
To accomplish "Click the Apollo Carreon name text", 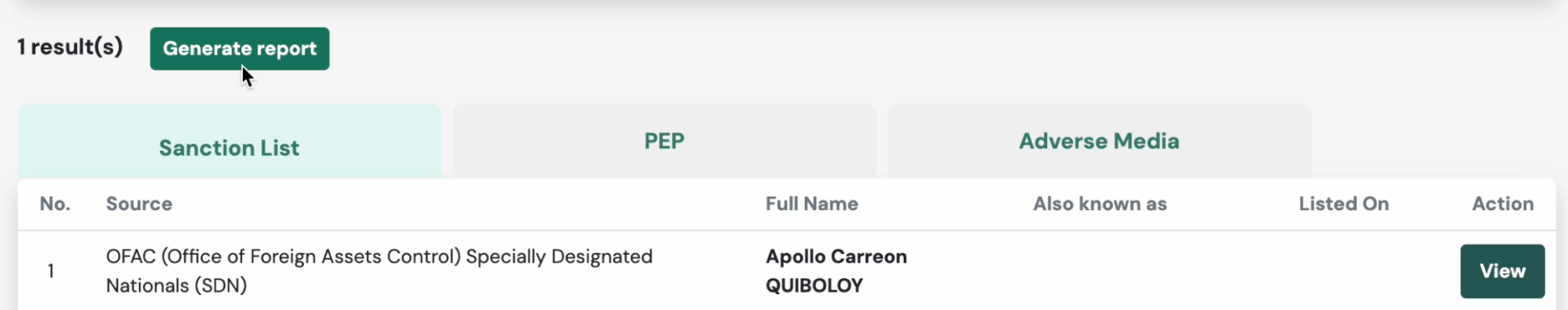I will pyautogui.click(x=836, y=257).
